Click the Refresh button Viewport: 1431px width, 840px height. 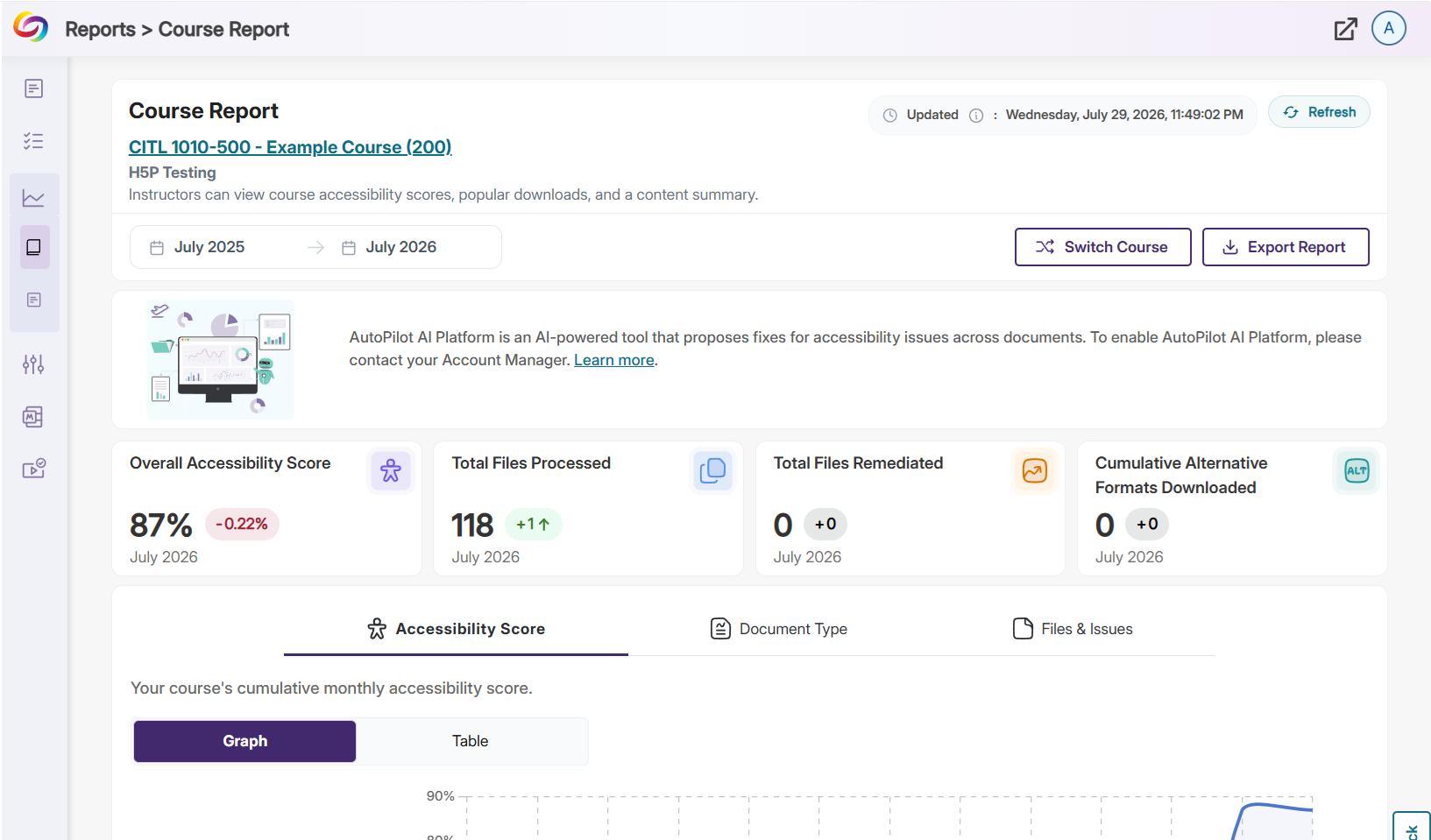click(x=1319, y=112)
